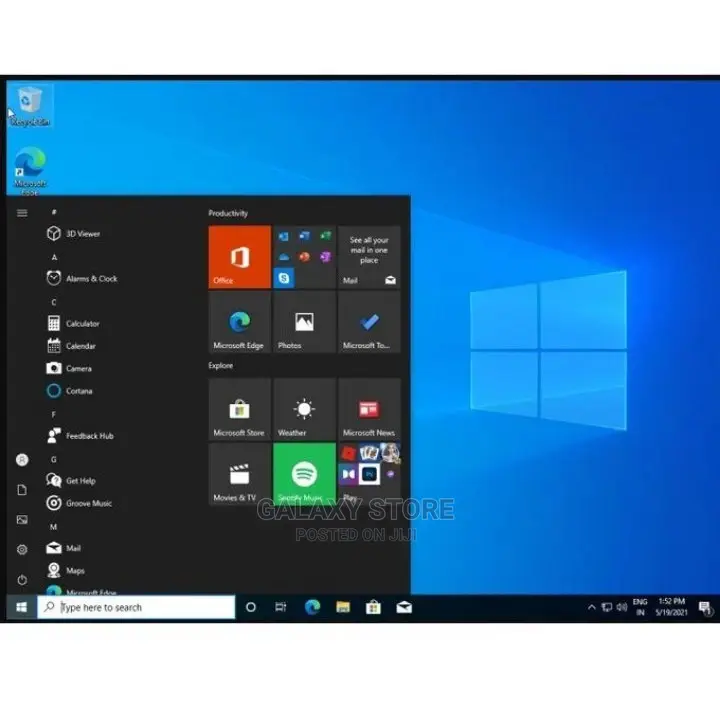The width and height of the screenshot is (720, 701).
Task: Open Feedback Hub app
Action: pyautogui.click(x=80, y=436)
